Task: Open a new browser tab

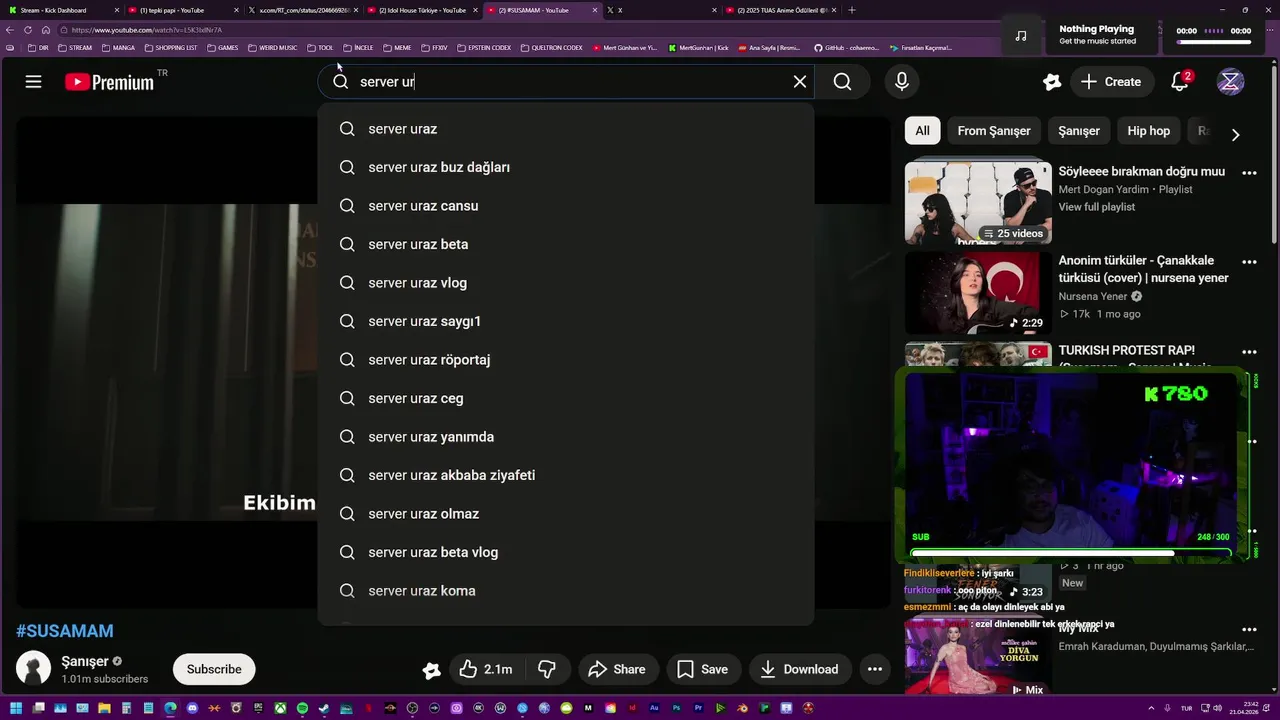Action: [x=851, y=10]
